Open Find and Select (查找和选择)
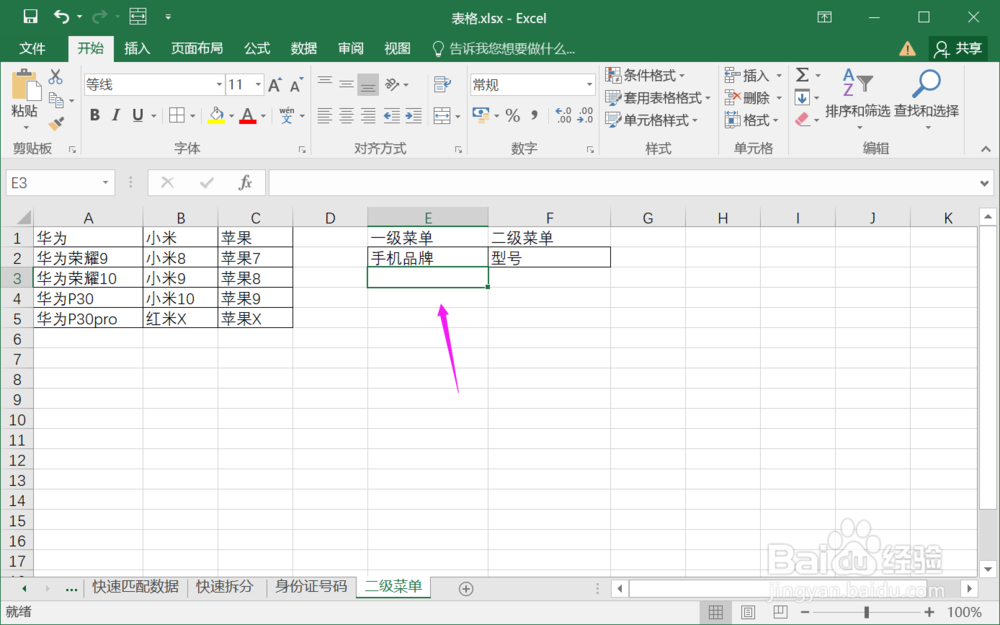Screen dimensions: 1000x625 (x=926, y=98)
